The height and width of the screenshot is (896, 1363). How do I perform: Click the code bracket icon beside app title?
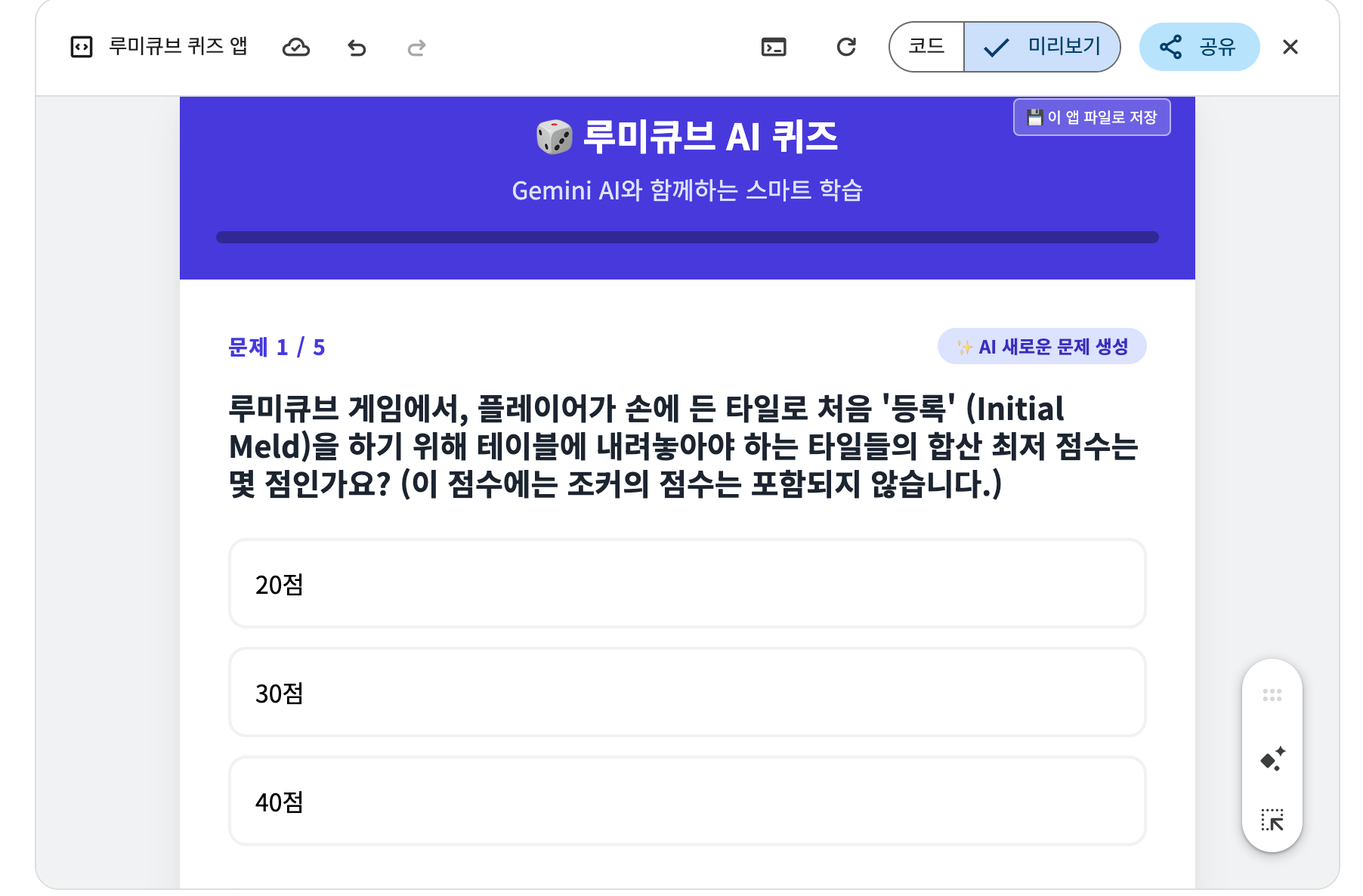click(x=81, y=47)
